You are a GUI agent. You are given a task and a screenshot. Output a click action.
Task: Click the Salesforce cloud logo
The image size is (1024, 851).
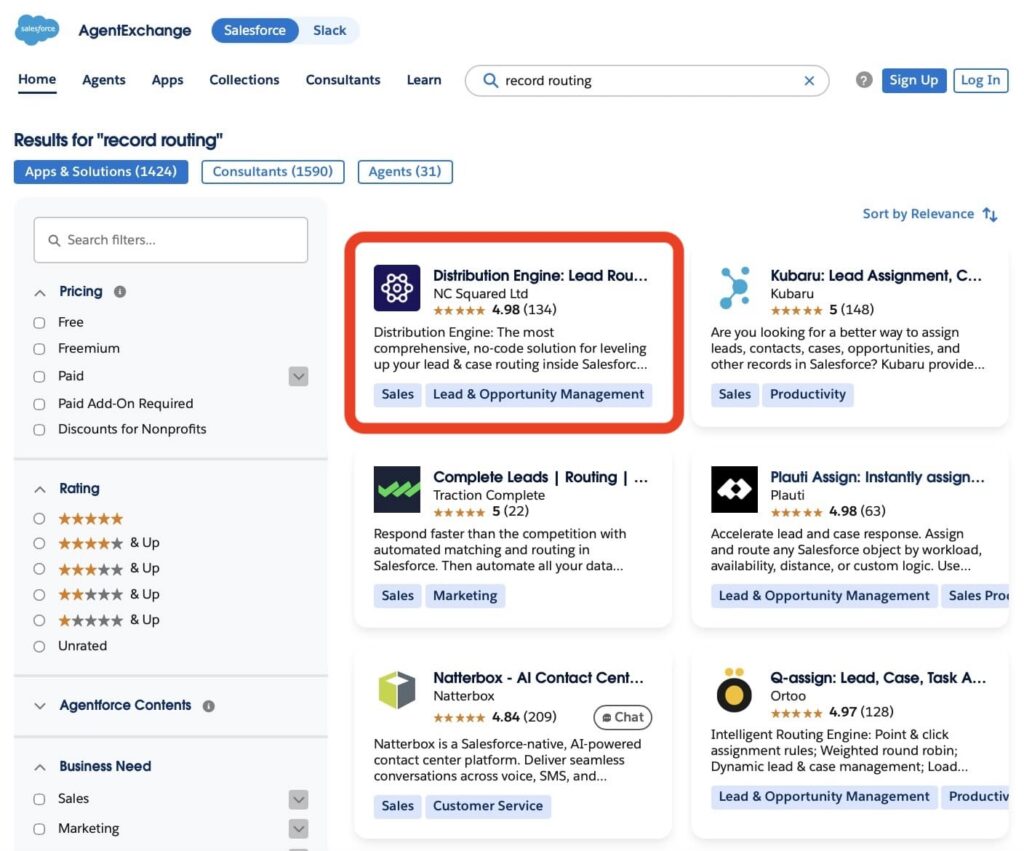[x=37, y=29]
